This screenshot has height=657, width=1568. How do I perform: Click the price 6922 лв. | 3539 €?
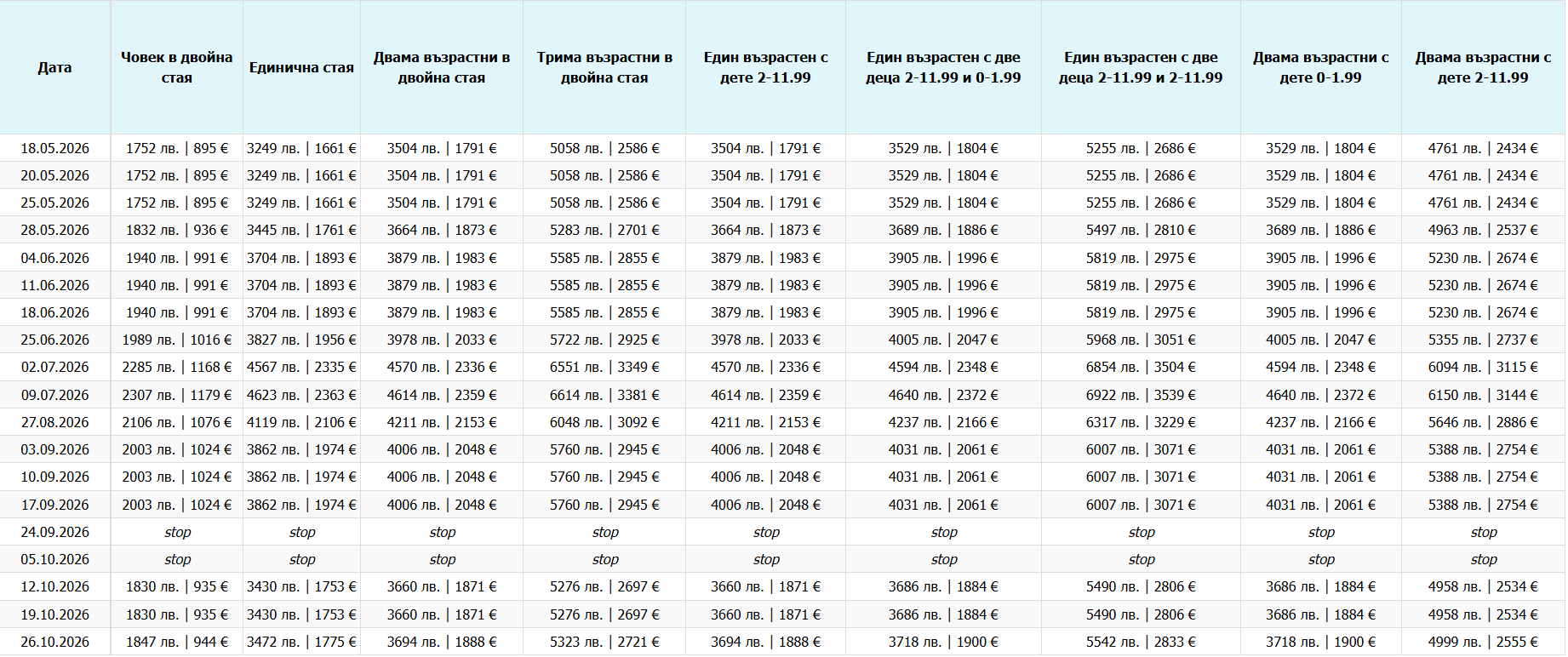tap(1141, 395)
